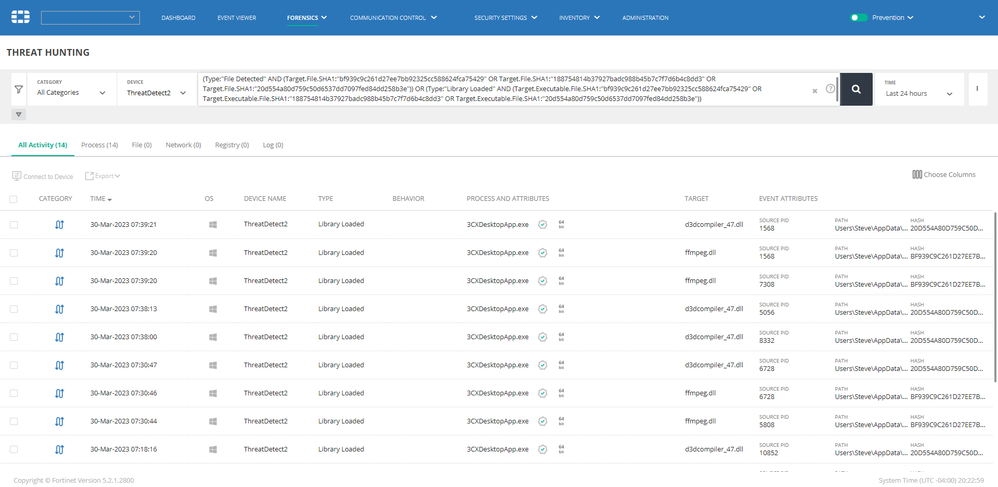Toggle the Prevention mode switch
Viewport: 998px width, 487px height.
857,17
